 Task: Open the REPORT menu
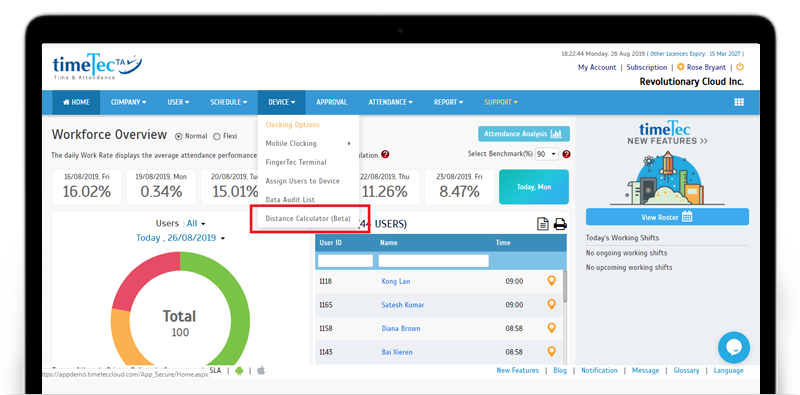(x=448, y=102)
